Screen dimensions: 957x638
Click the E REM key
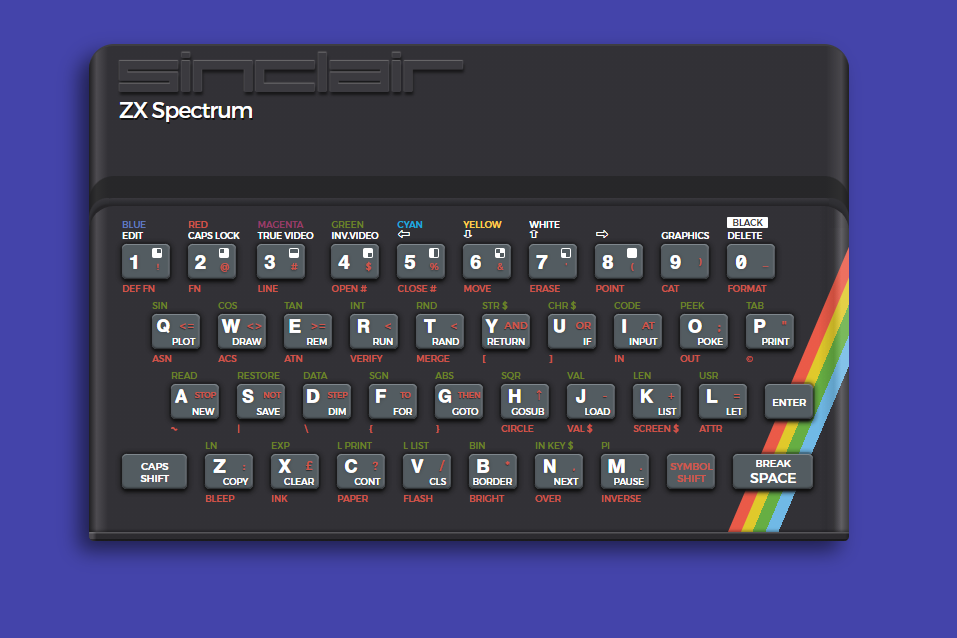pos(308,332)
